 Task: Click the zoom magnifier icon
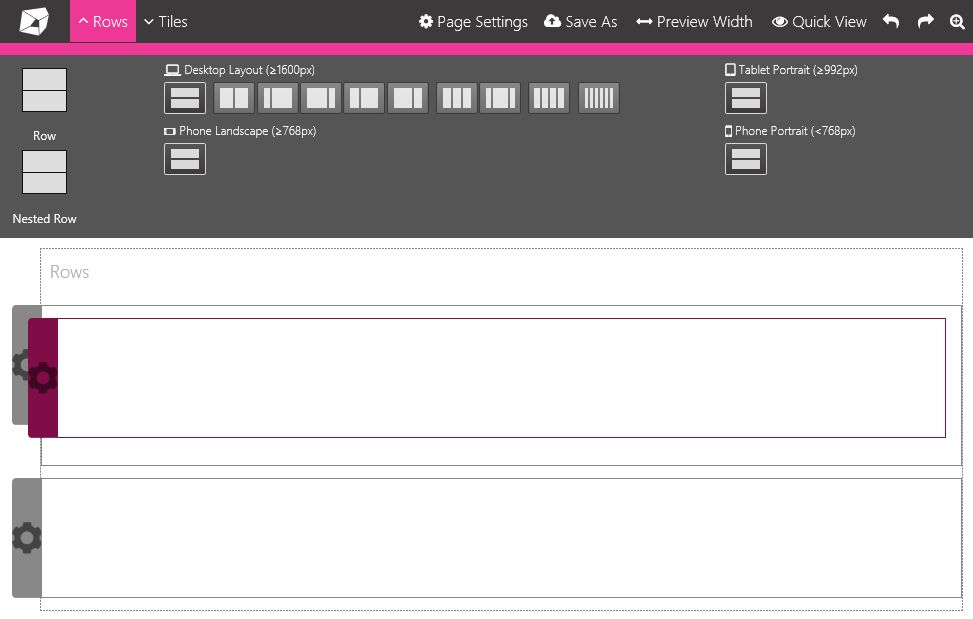[x=957, y=21]
